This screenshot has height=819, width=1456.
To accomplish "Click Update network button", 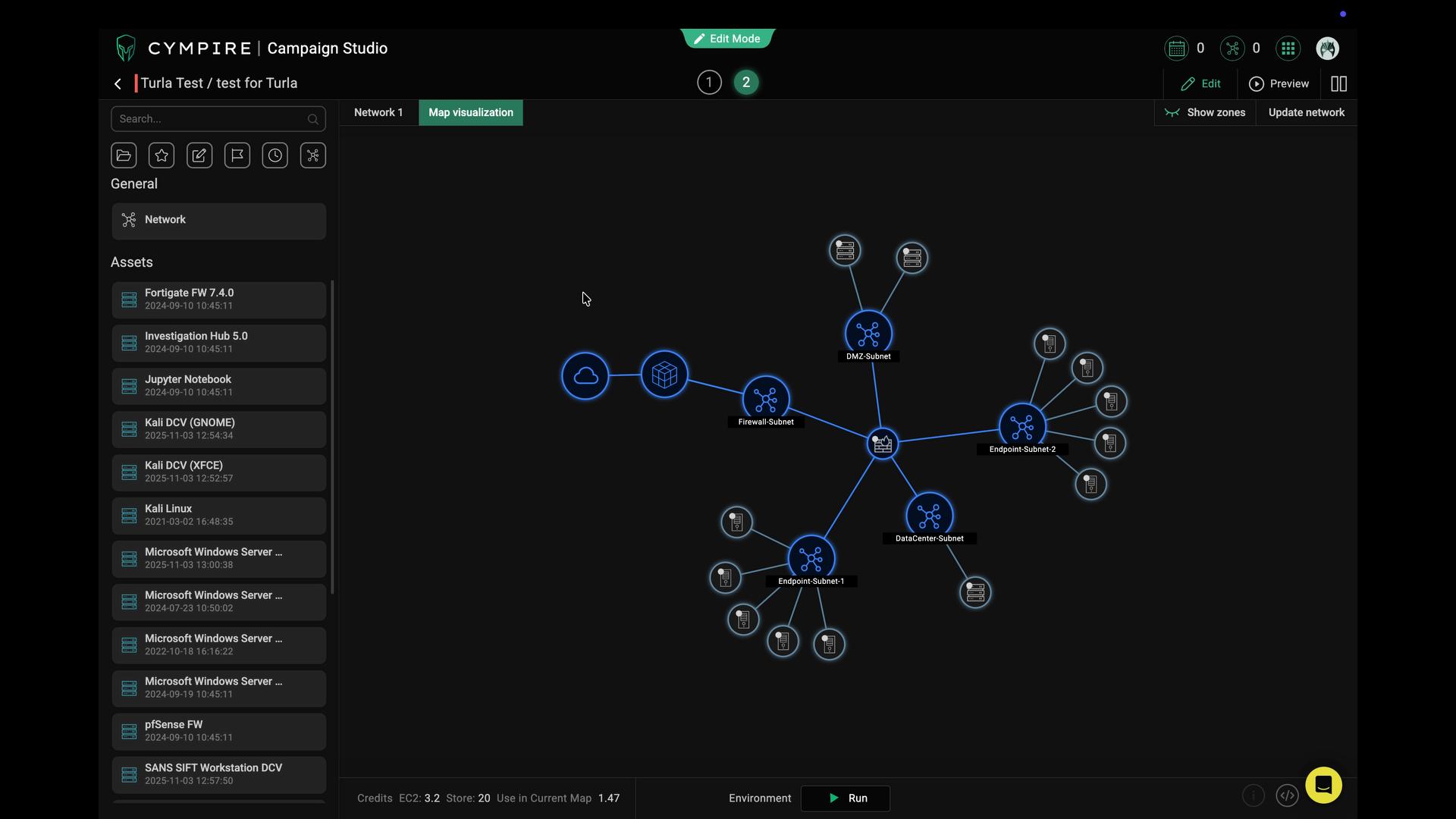I will [1307, 113].
